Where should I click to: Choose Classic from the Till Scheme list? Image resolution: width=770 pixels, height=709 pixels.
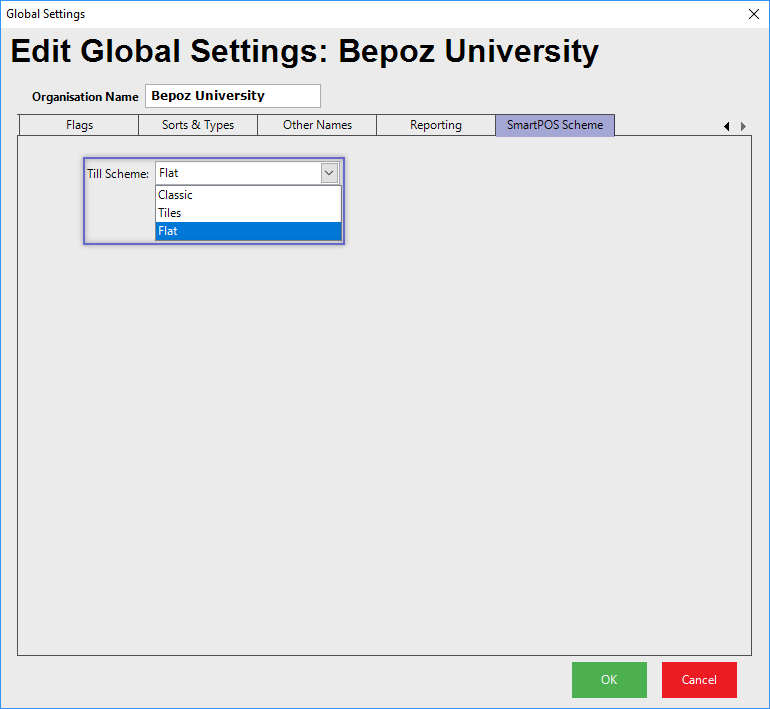[248, 195]
